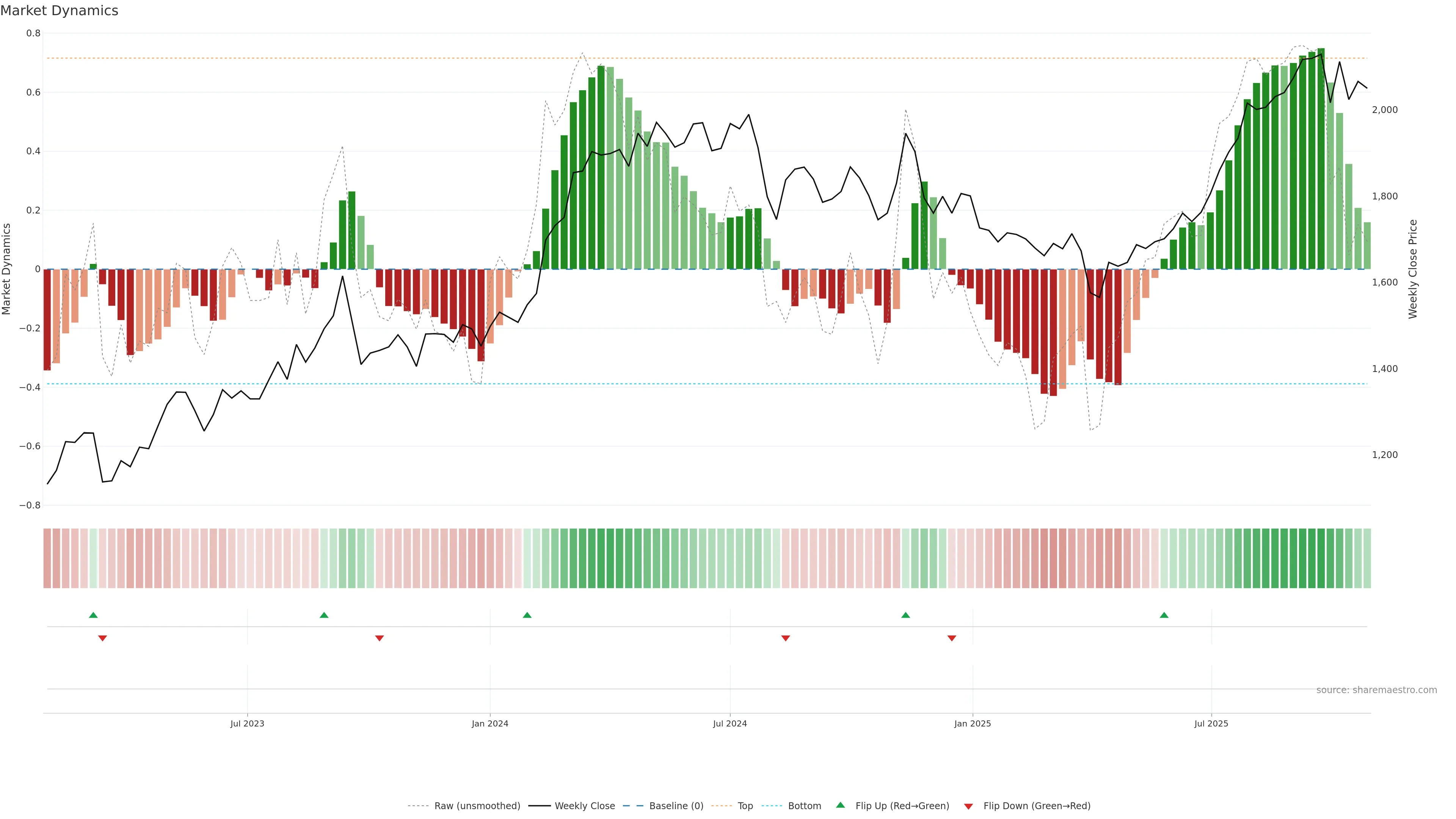
Task: Click the flip-up triangle after Jan 2024
Action: click(527, 615)
